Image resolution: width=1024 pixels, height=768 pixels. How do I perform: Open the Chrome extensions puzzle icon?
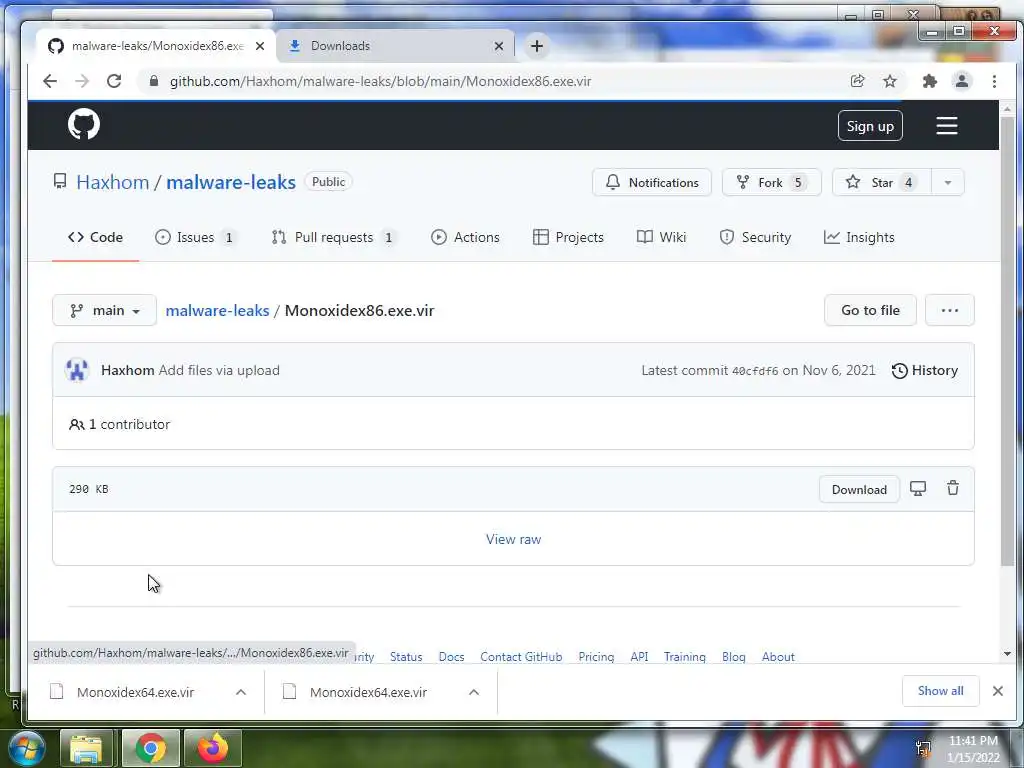929,81
